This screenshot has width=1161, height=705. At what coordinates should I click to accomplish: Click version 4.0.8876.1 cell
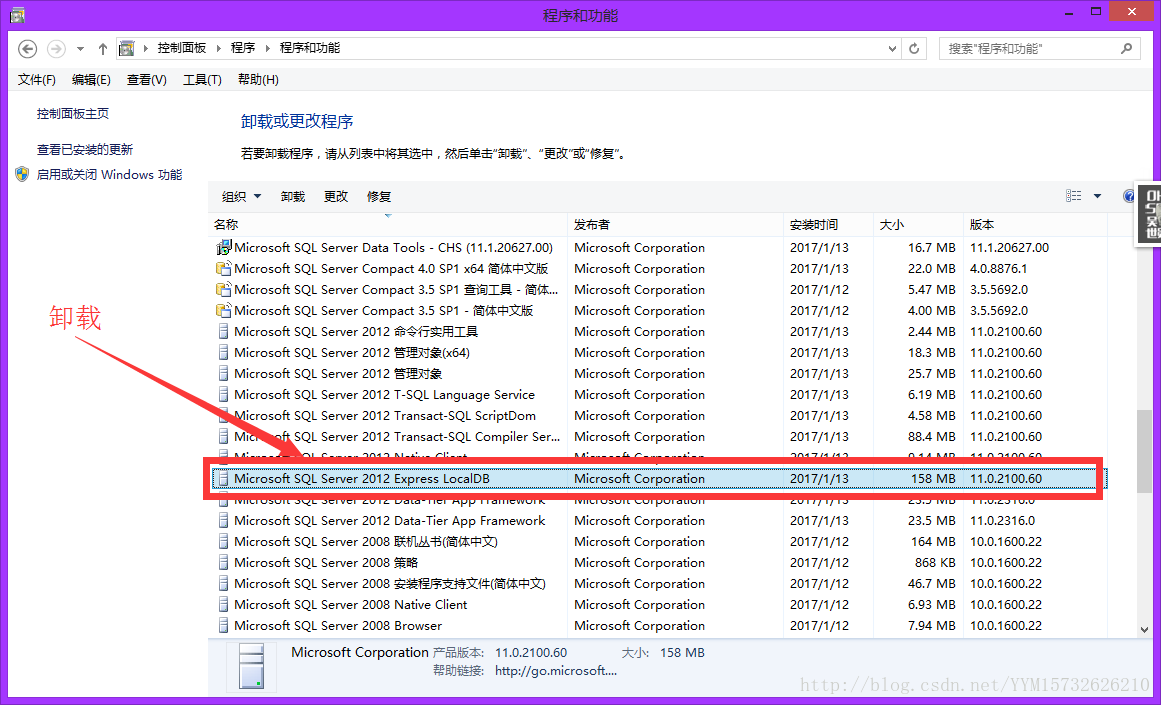point(999,268)
